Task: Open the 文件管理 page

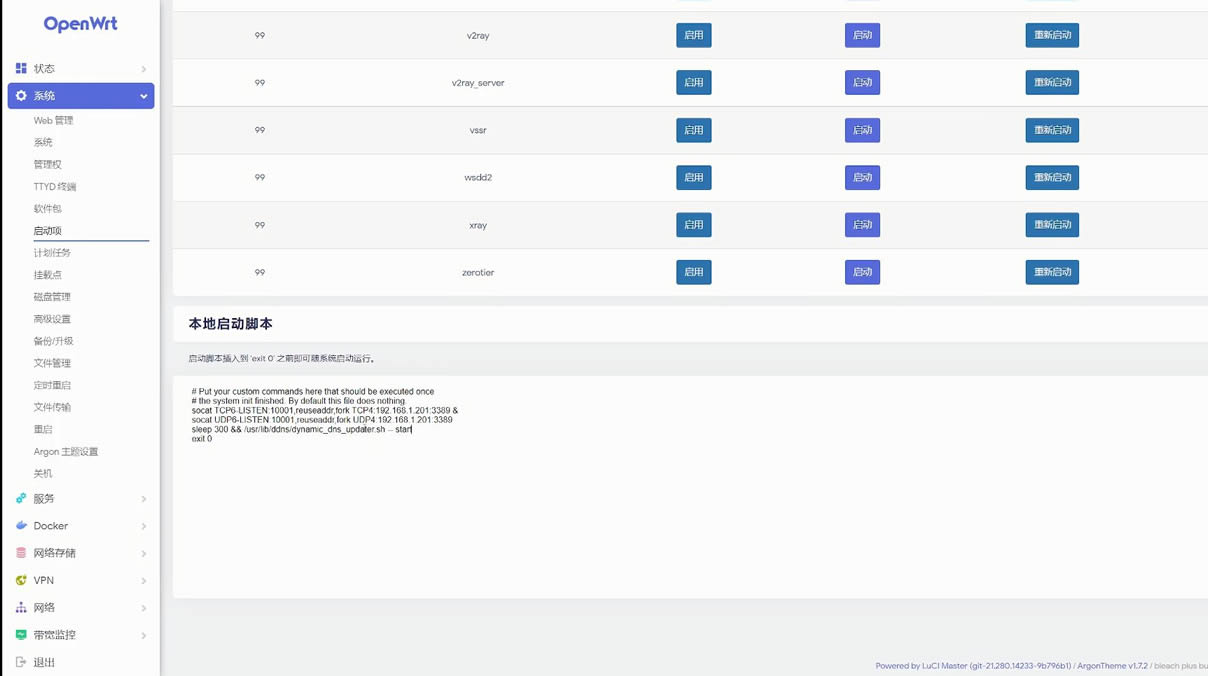Action: (x=52, y=362)
